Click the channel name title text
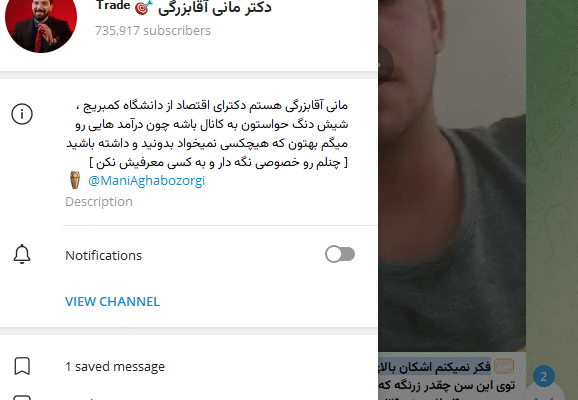This screenshot has height=400, width=578. (x=184, y=7)
